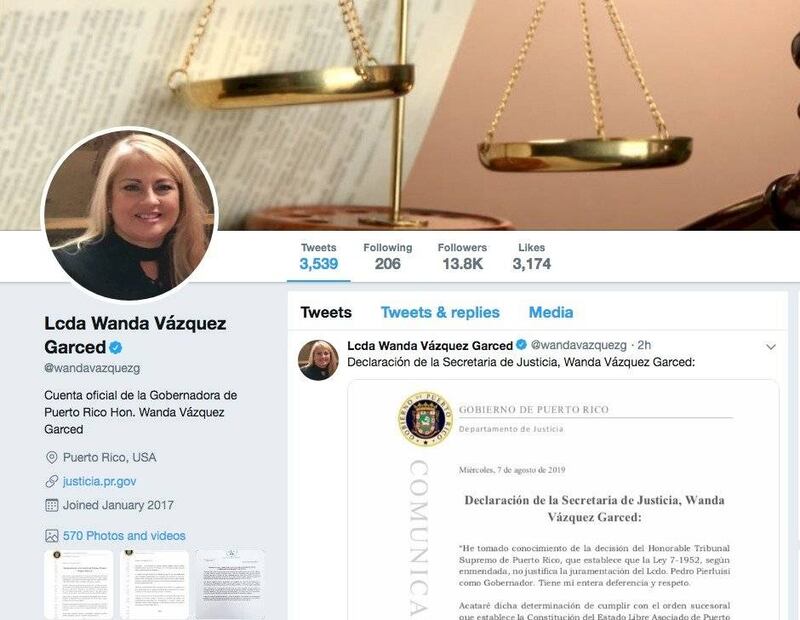Expand the tweet options chevron menu
Viewport: 800px width, 620px height.
coord(770,347)
